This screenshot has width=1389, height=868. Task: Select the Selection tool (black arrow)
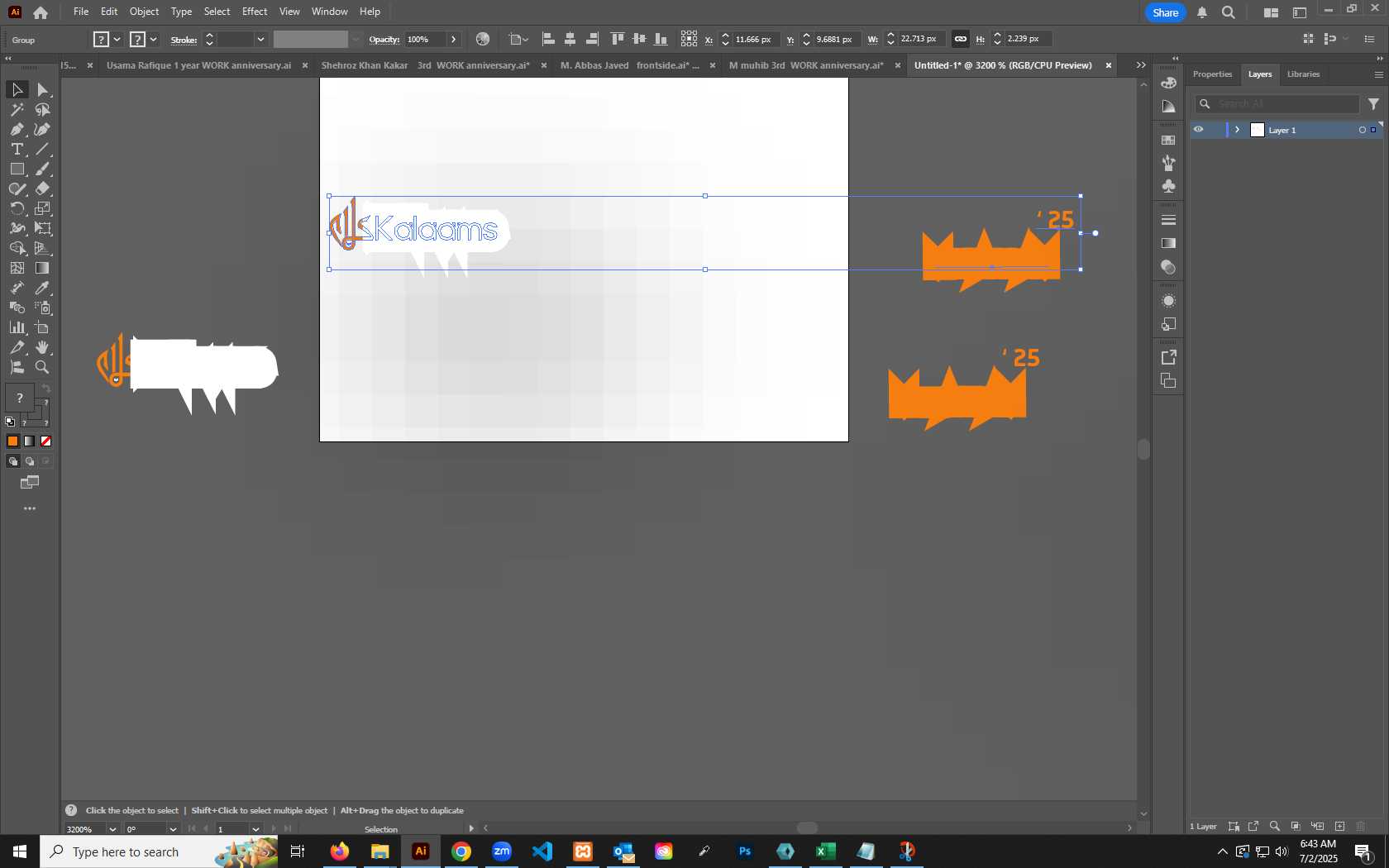17,89
